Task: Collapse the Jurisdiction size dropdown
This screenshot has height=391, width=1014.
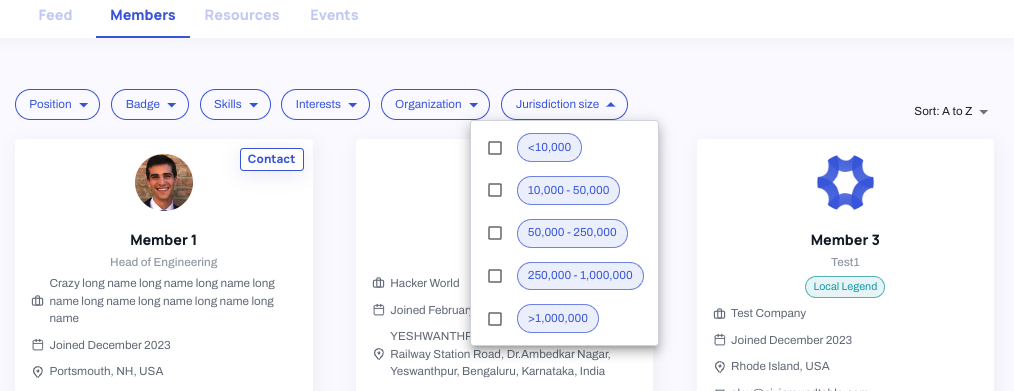Action: (564, 105)
